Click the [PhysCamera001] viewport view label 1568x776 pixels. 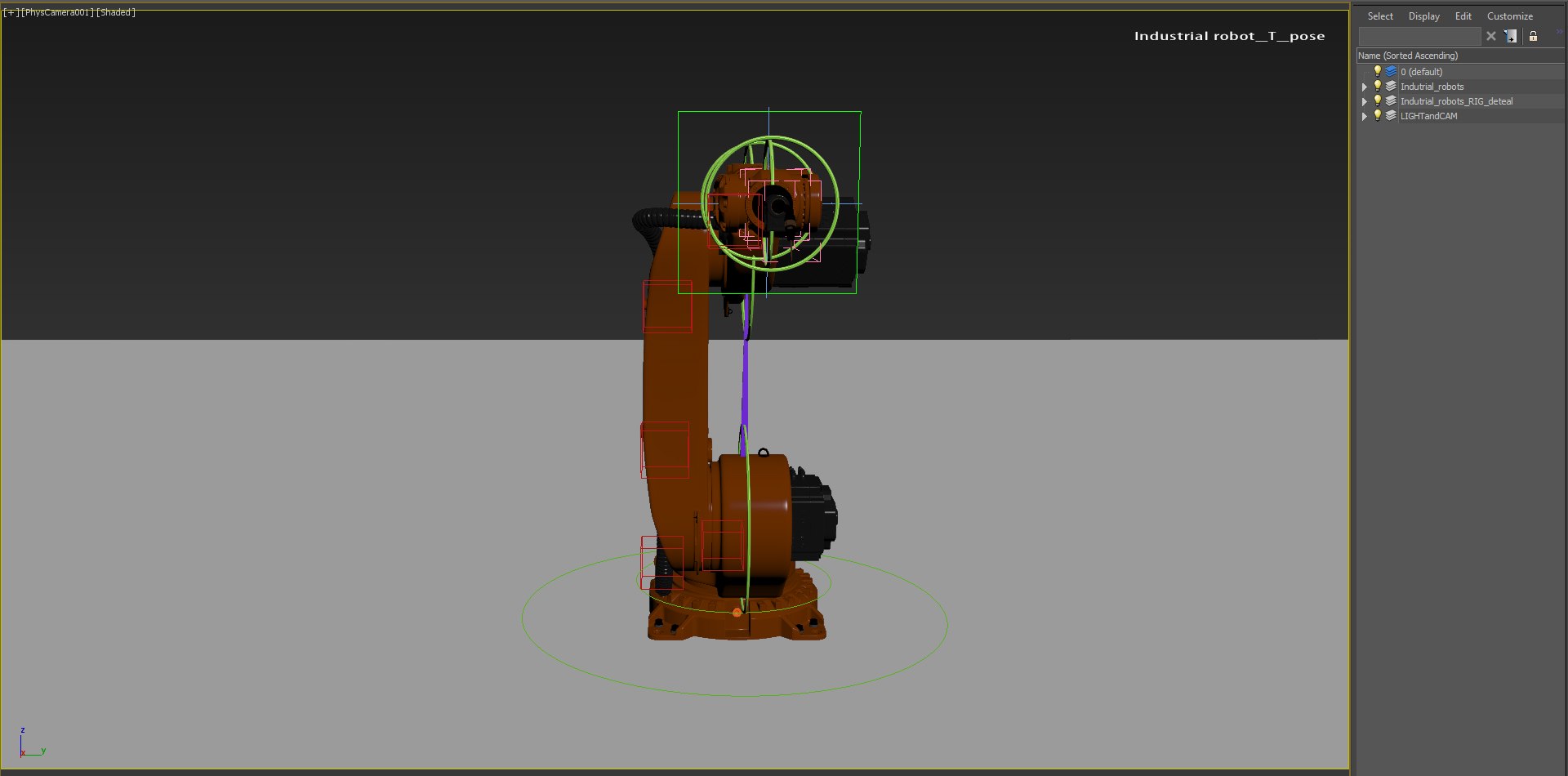coord(58,12)
